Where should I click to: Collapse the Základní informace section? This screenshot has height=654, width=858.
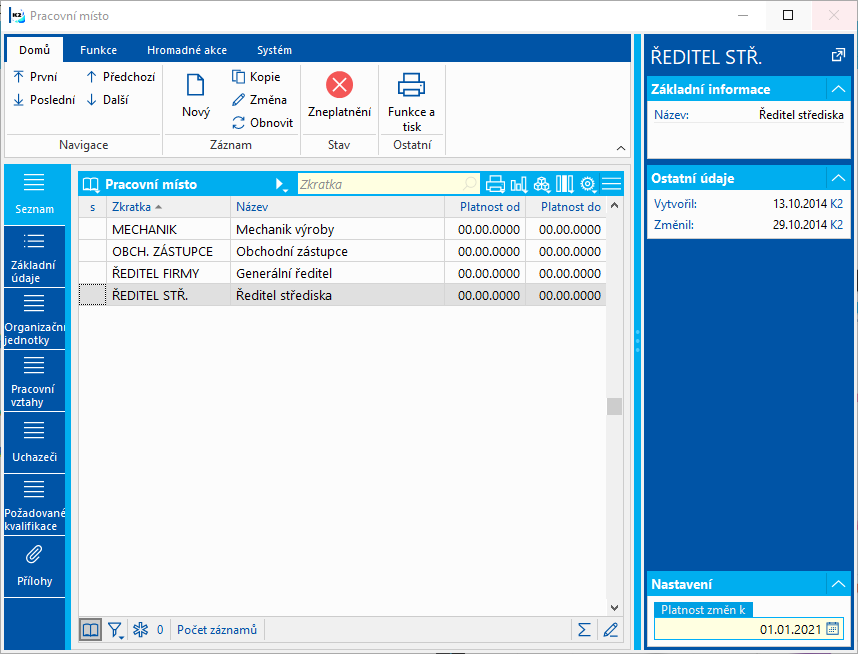click(x=838, y=89)
